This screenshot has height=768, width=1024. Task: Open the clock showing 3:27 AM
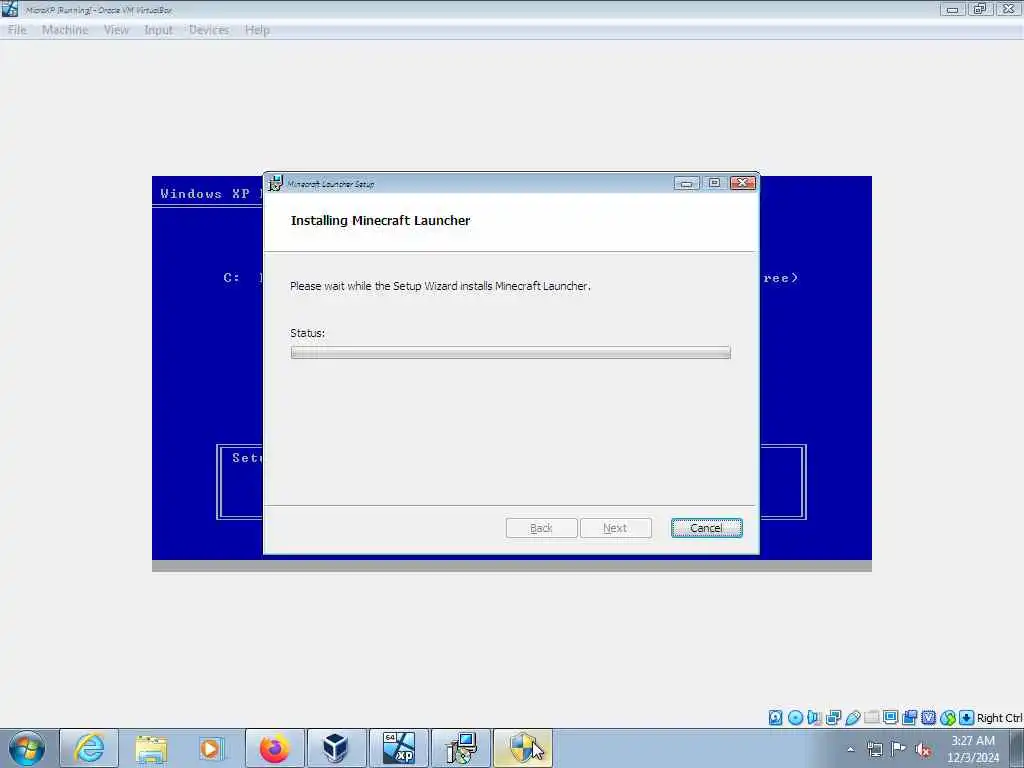point(973,748)
